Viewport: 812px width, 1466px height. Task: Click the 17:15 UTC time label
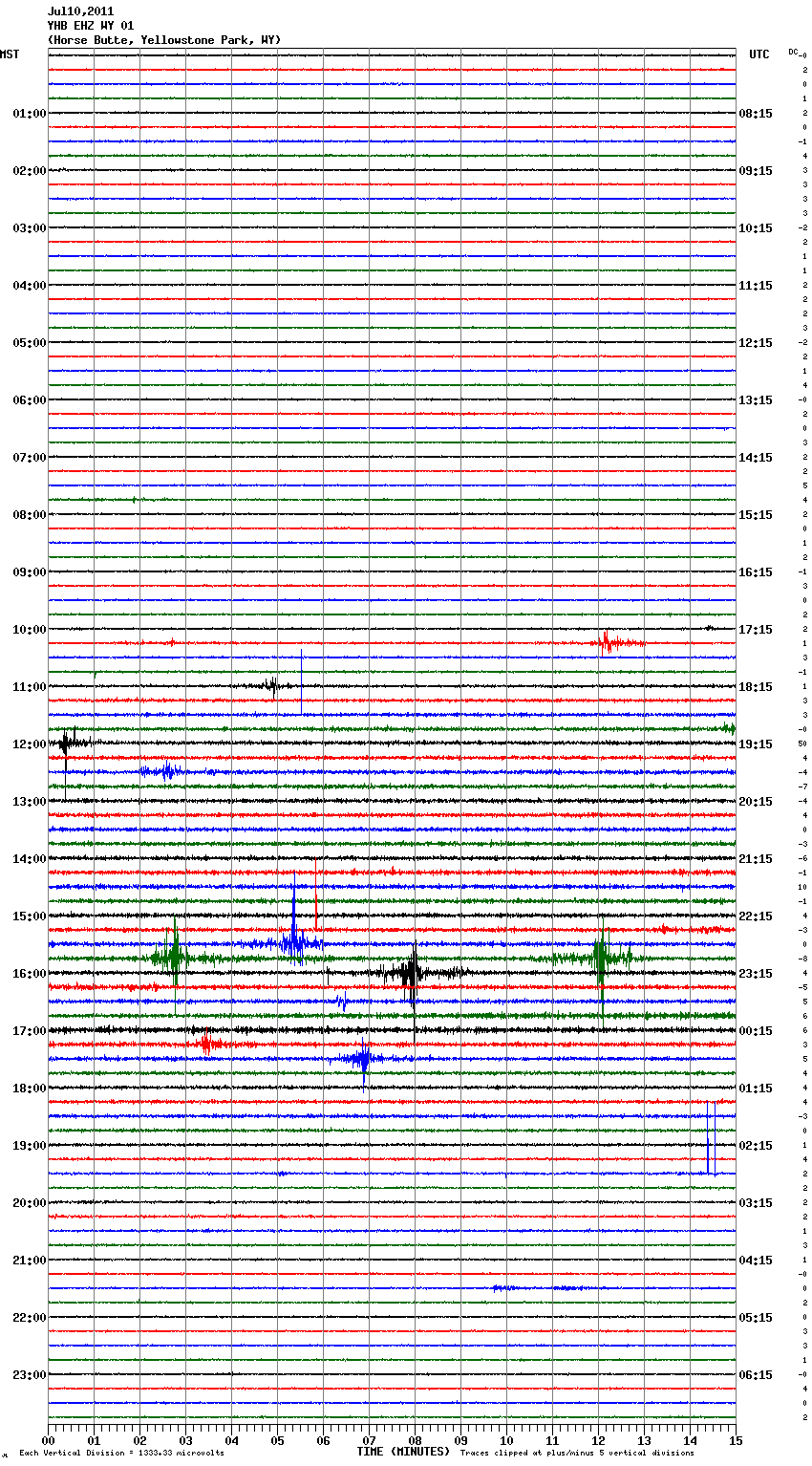[x=756, y=630]
